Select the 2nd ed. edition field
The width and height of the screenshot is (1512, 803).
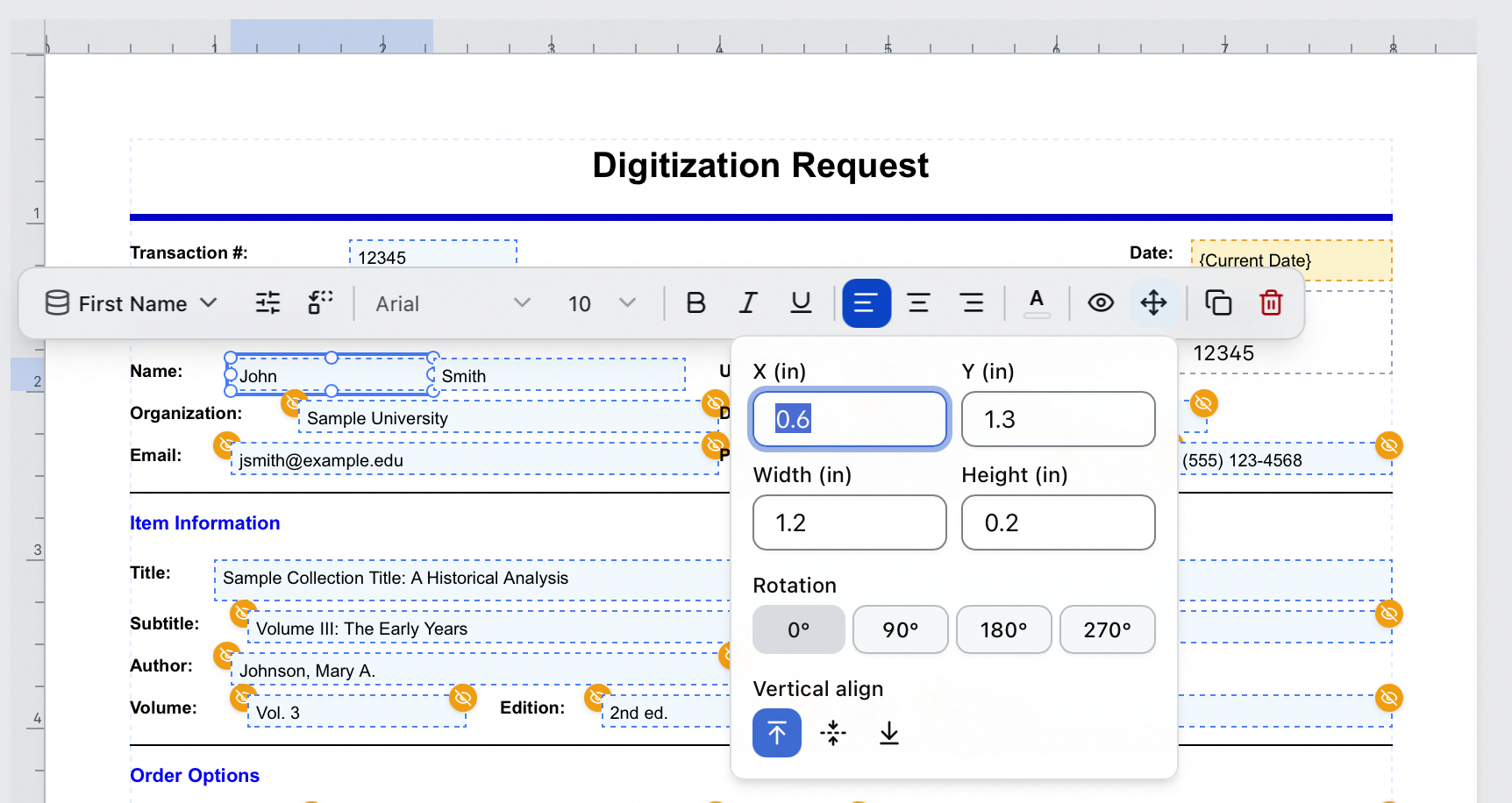667,712
